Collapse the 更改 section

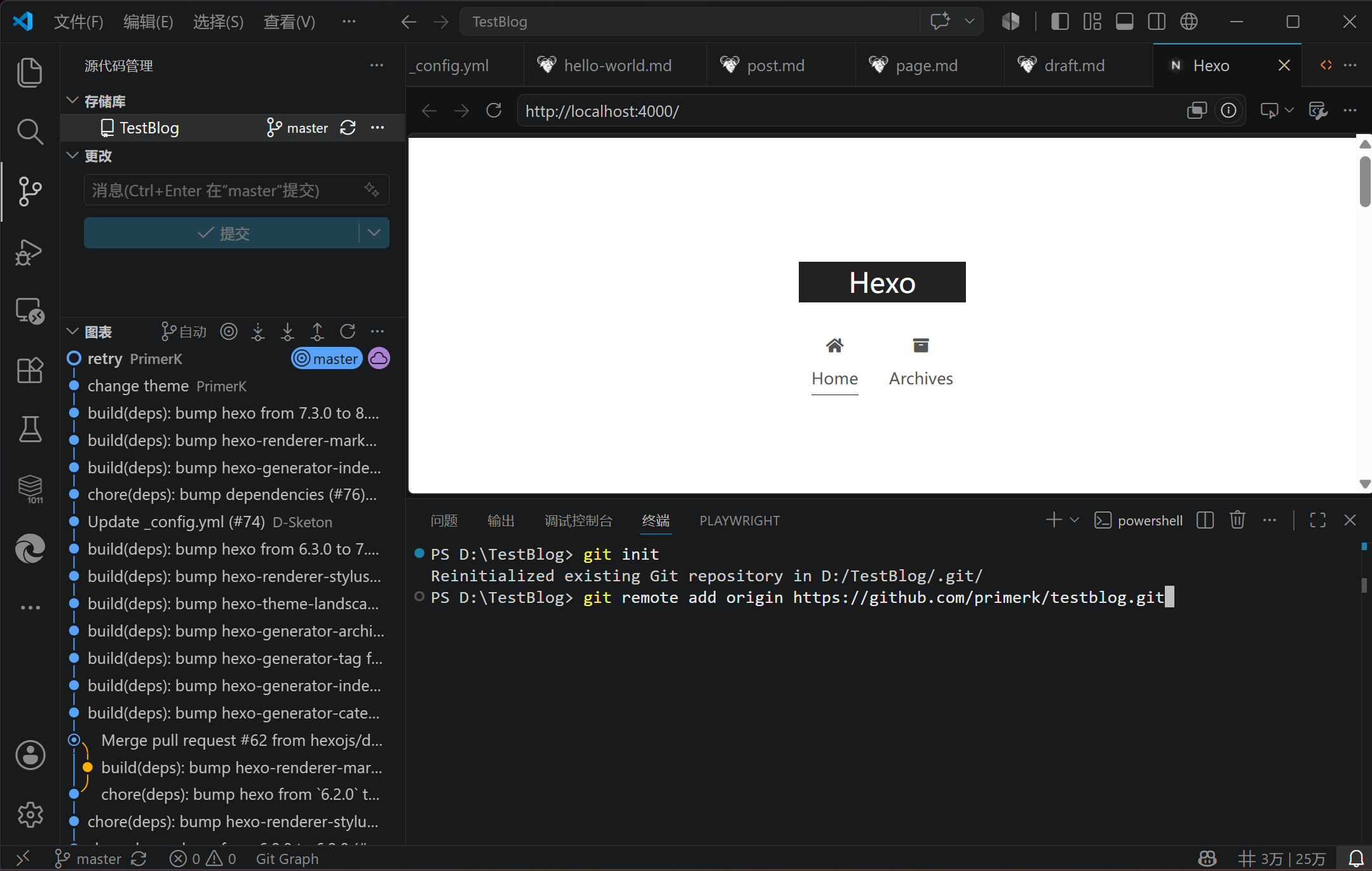[72, 155]
